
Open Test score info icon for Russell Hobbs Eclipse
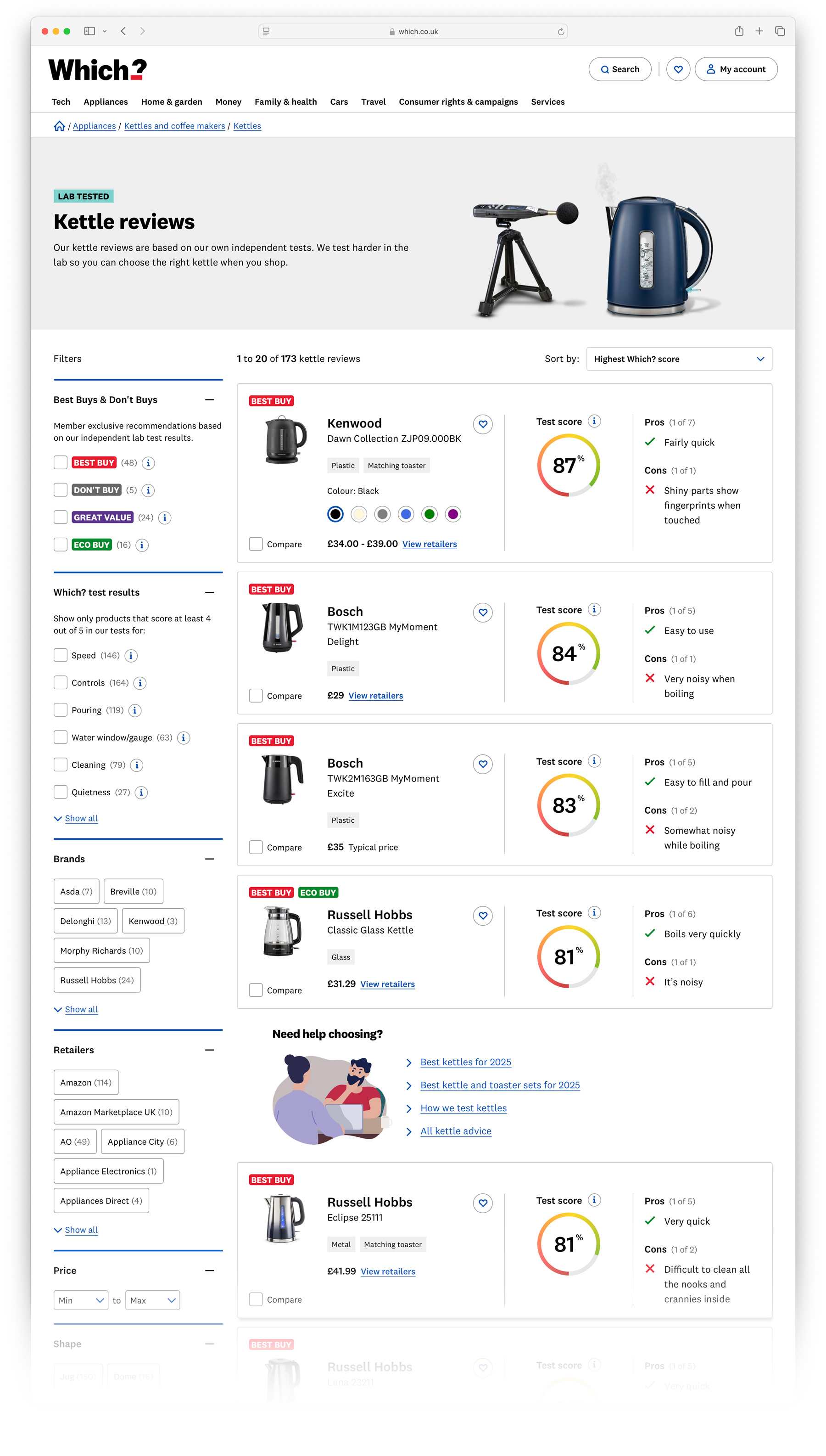pyautogui.click(x=594, y=1200)
